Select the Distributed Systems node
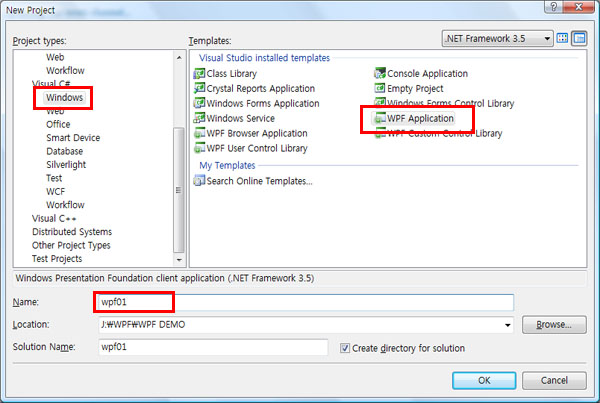600x403 pixels. point(72,232)
